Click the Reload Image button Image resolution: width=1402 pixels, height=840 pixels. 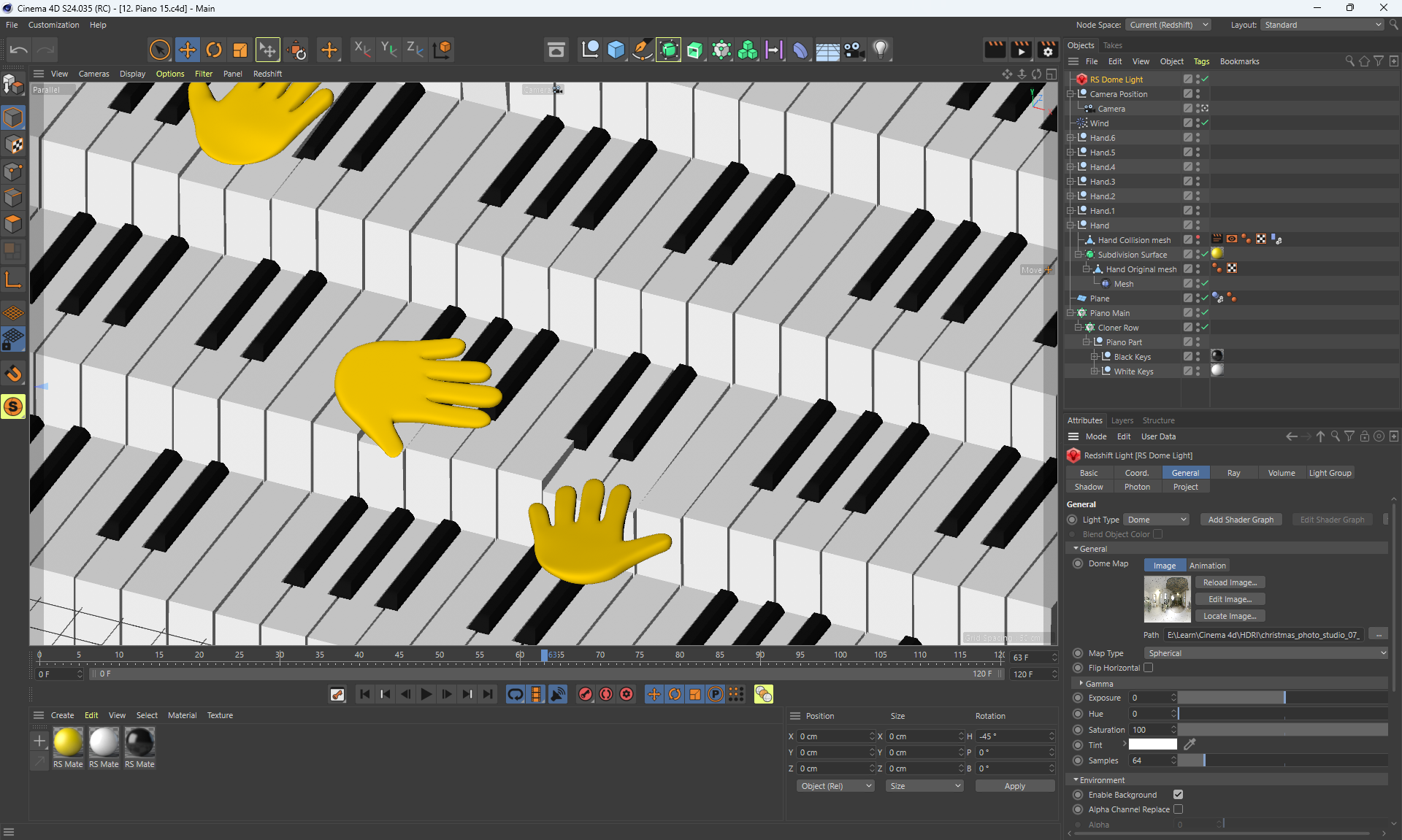coord(1230,582)
